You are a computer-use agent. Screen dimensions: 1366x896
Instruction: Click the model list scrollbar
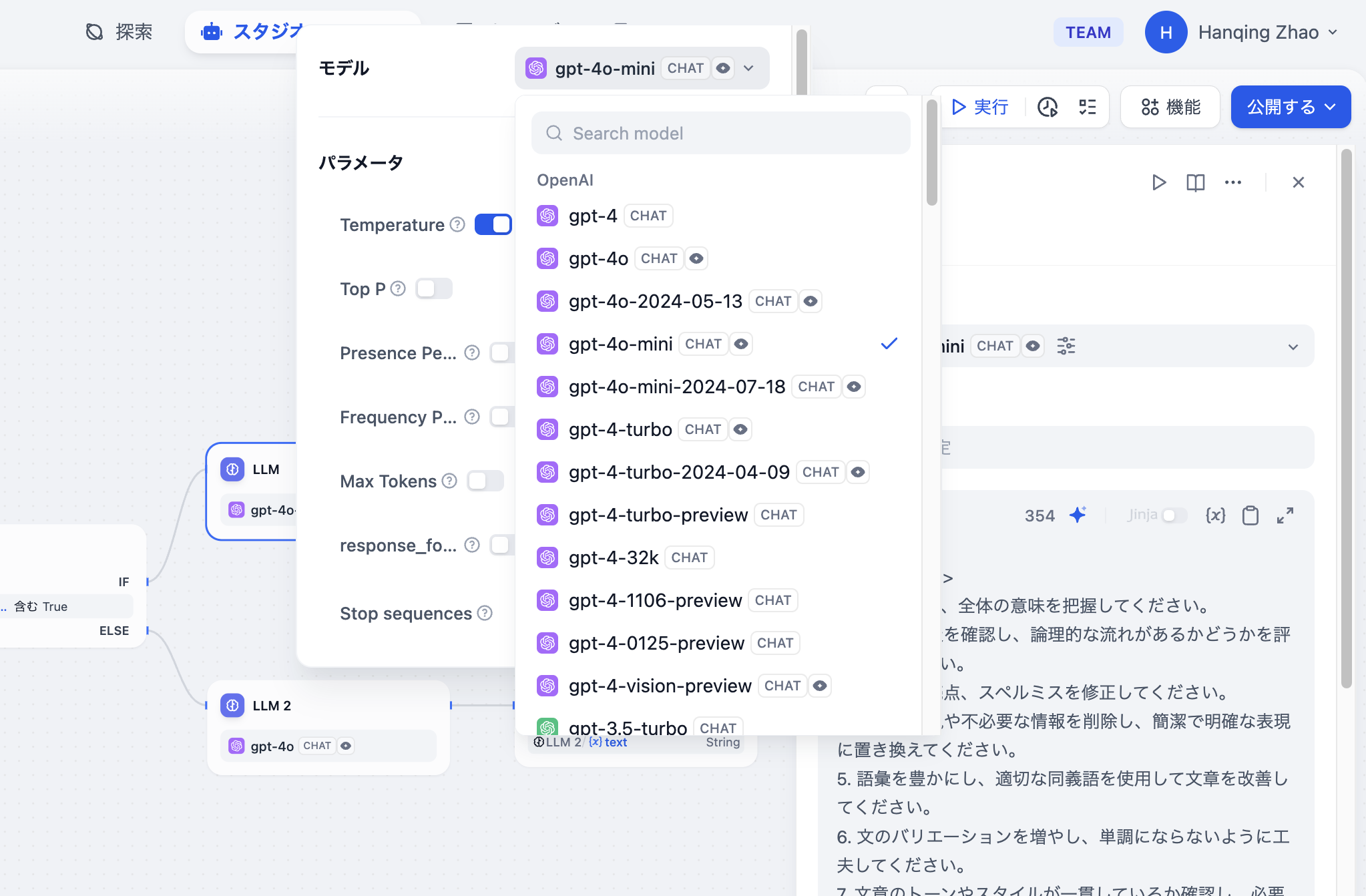tap(931, 152)
